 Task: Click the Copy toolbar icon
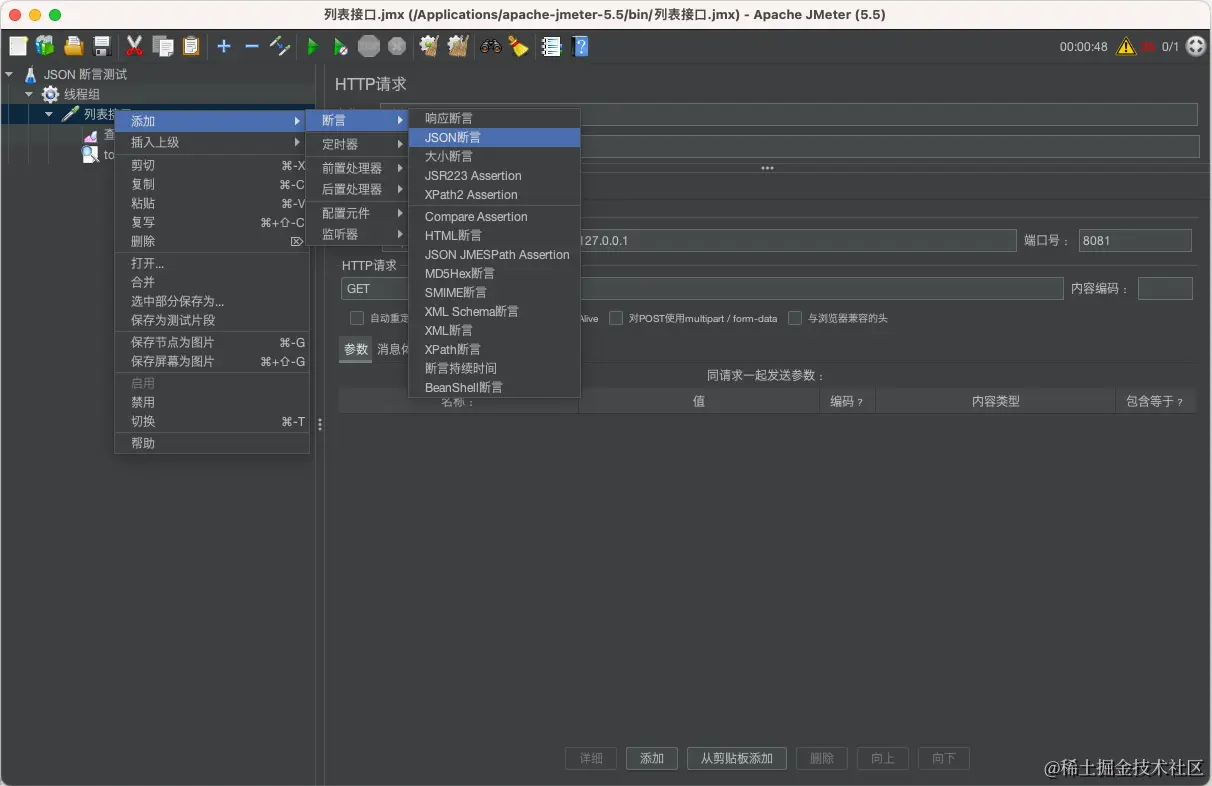click(x=163, y=46)
